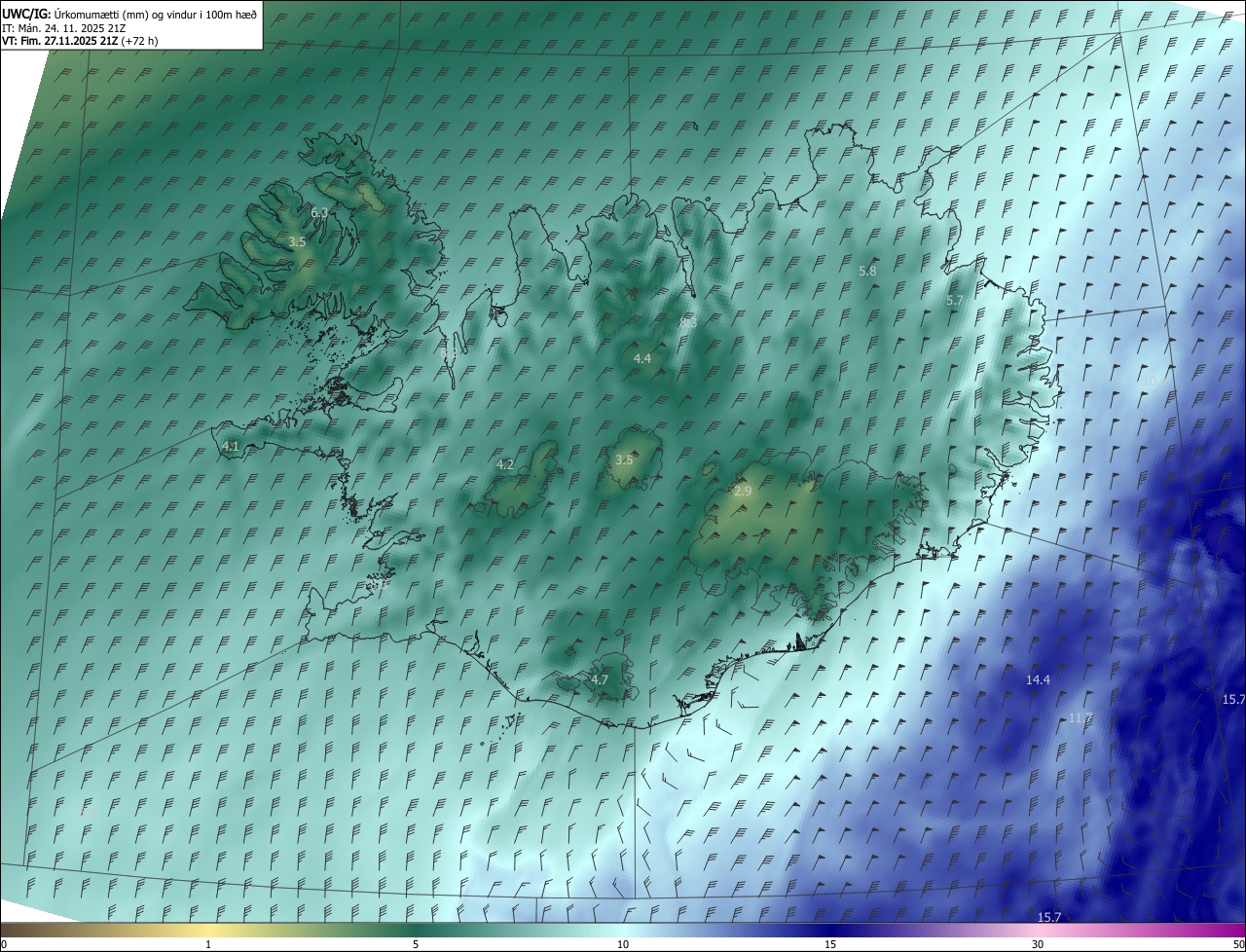Screen dimensions: 1246x952
Task: Click the 5.7 value in the northeast
Action: 954,301
